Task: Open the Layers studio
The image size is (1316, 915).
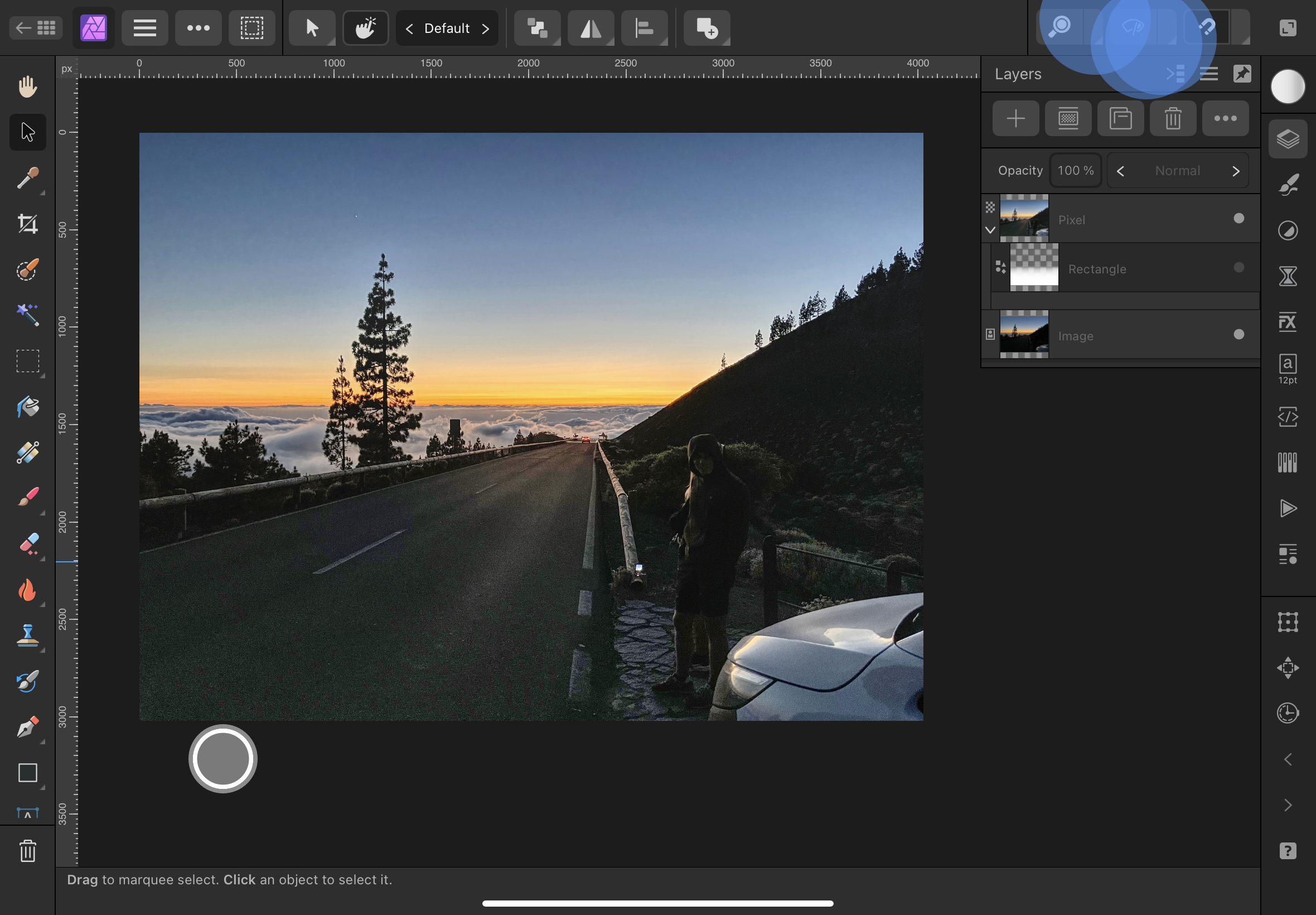Action: point(1288,139)
